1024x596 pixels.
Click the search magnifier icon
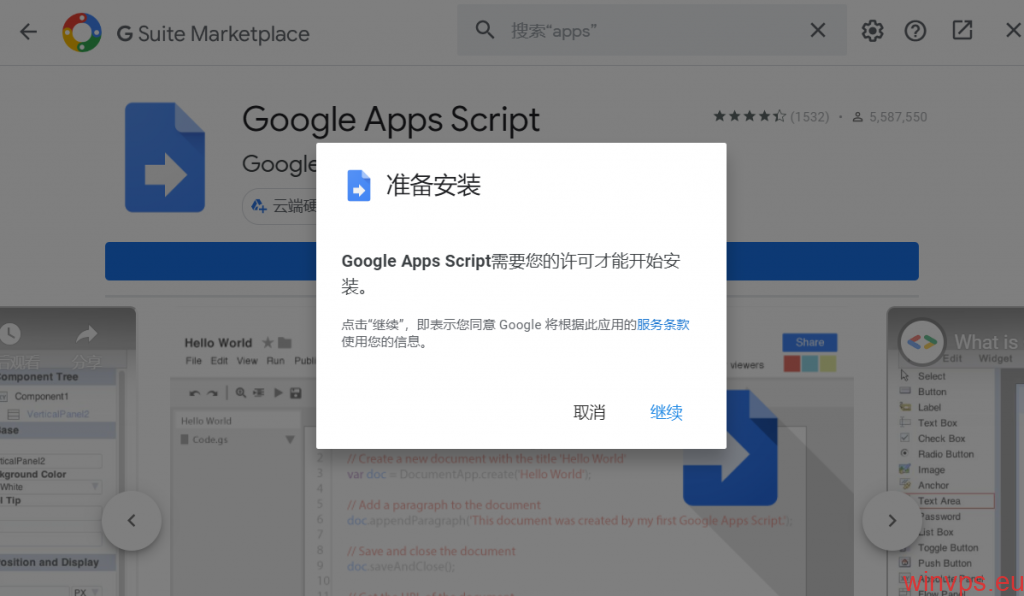click(x=485, y=31)
